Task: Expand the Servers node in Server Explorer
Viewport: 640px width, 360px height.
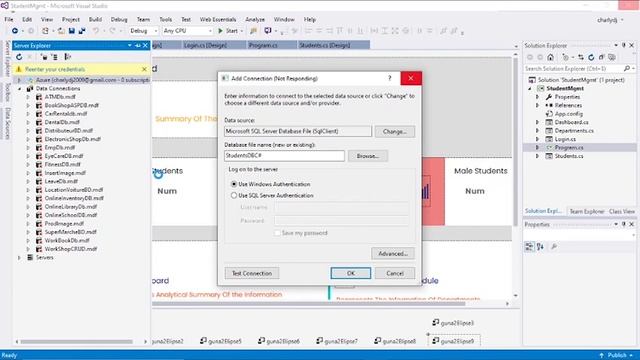Action: coord(19,258)
